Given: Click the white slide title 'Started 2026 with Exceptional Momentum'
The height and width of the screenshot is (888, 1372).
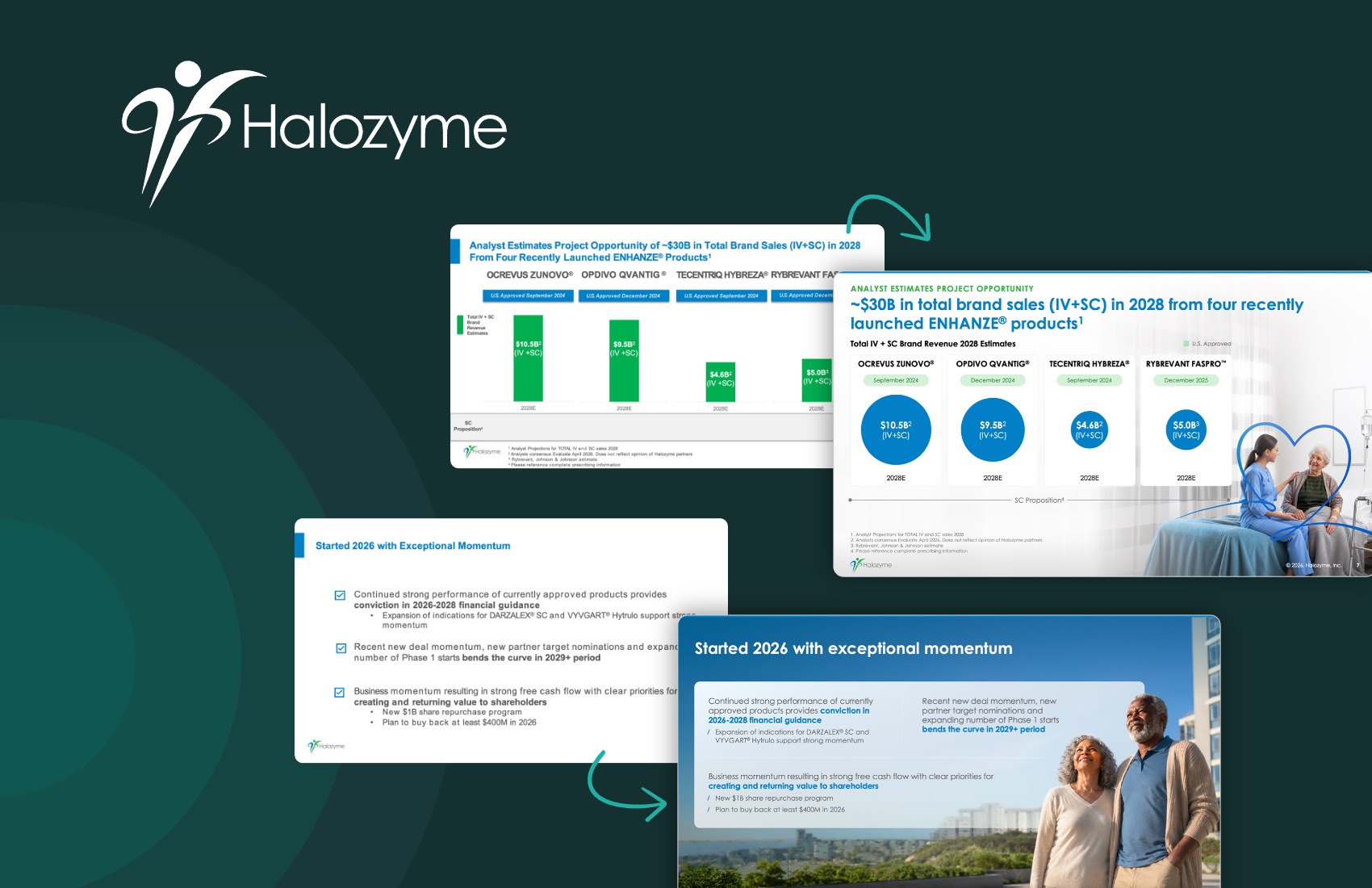Looking at the screenshot, I should point(412,546).
